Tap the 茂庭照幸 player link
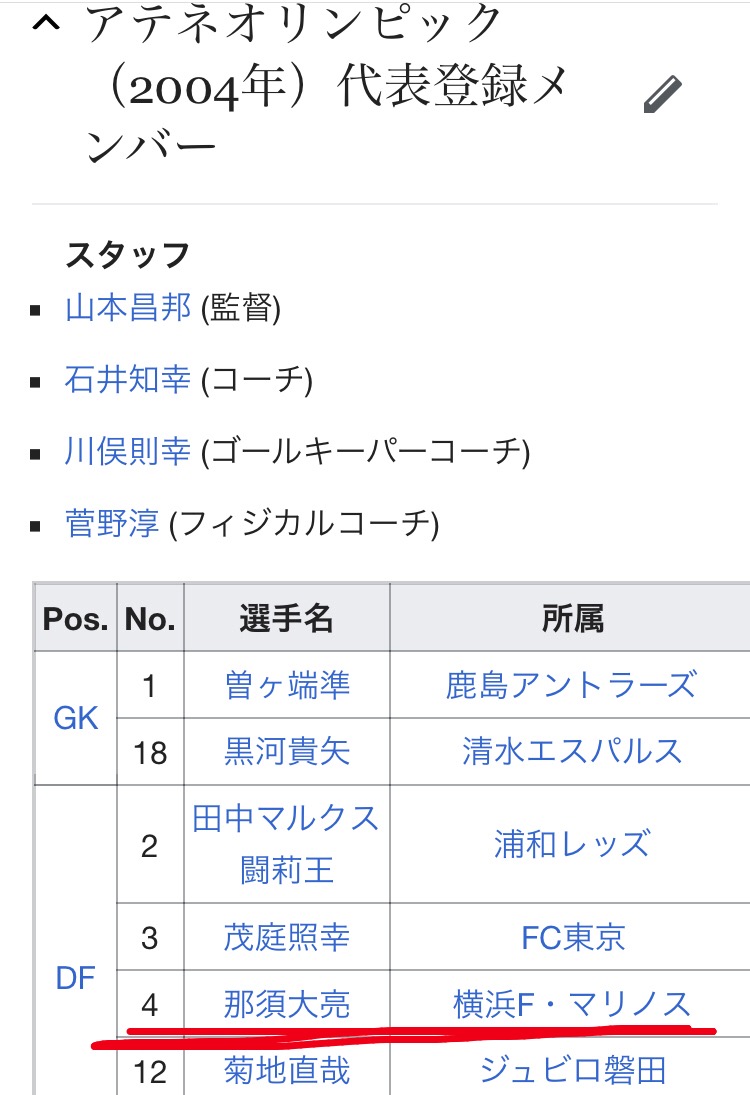Screen dimensions: 750x1095 288,937
